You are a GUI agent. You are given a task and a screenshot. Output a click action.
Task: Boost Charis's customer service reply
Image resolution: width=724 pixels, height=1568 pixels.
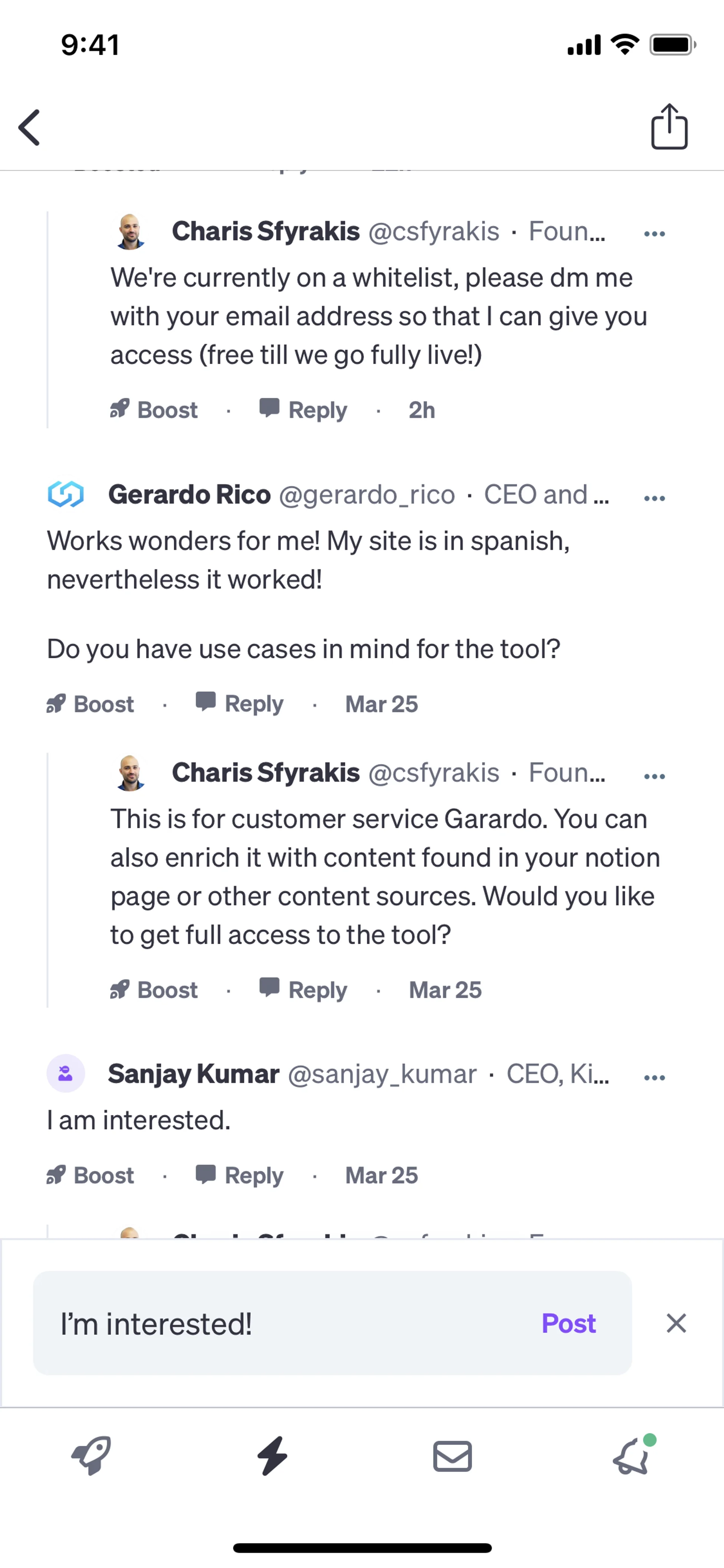point(154,991)
